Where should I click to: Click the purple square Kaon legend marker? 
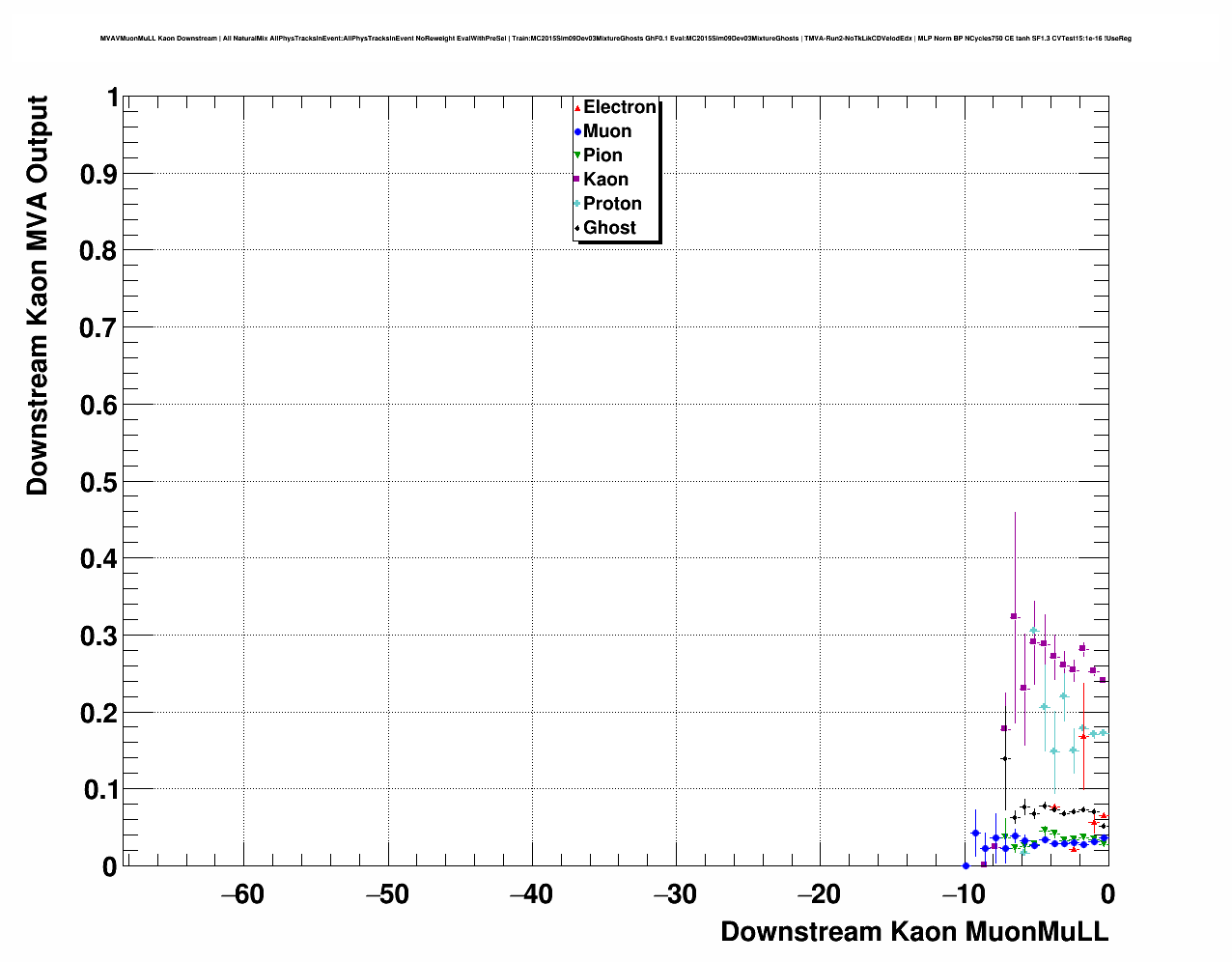tap(577, 180)
